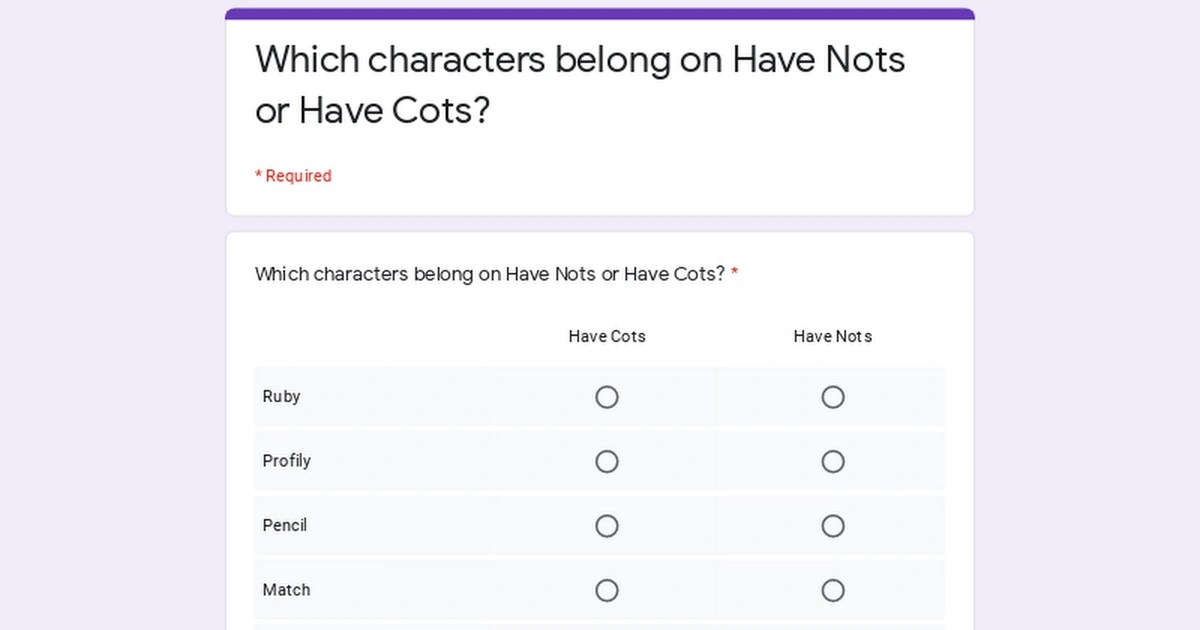Click the question text in the card
Screen dimensions: 1200x630
[x=490, y=273]
